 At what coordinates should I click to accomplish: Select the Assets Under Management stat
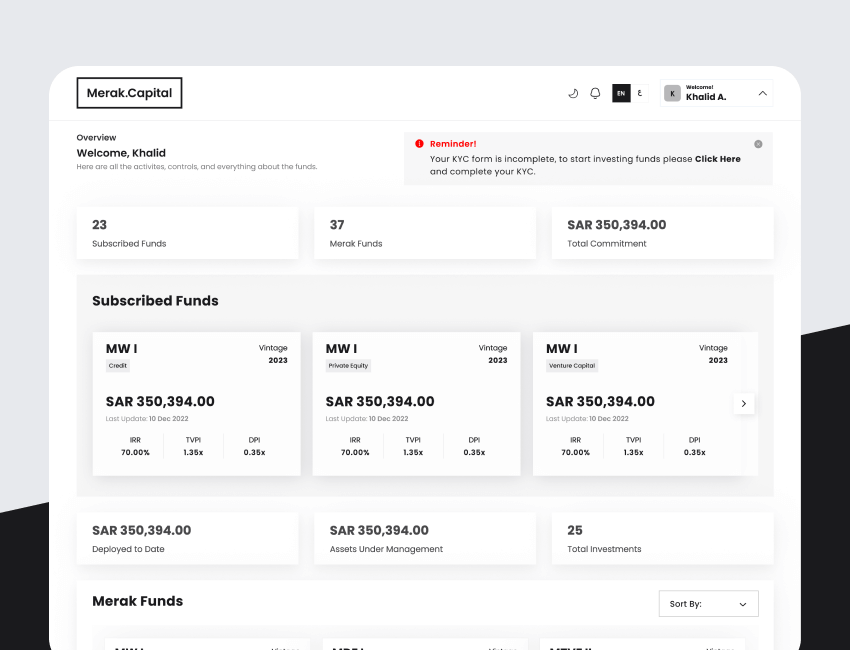[425, 538]
